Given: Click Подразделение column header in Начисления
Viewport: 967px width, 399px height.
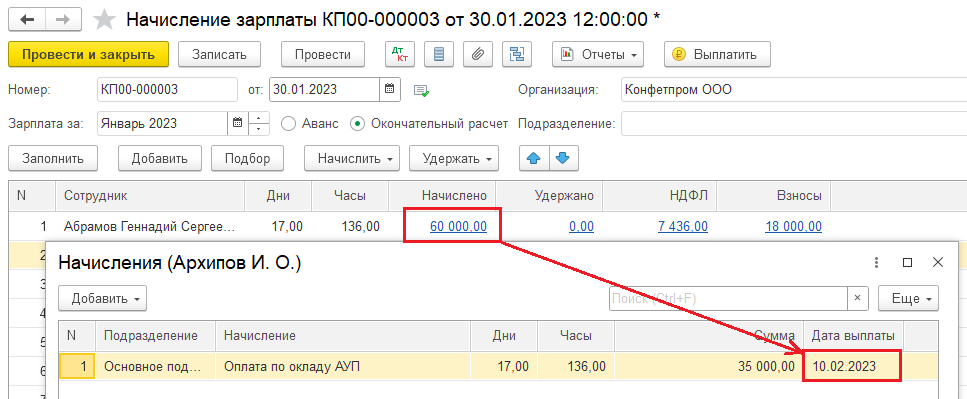Looking at the screenshot, I should click(155, 335).
